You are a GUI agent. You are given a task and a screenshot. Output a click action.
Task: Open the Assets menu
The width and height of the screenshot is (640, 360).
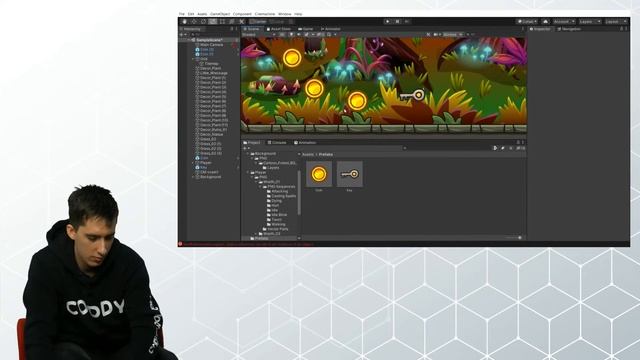[x=202, y=14]
